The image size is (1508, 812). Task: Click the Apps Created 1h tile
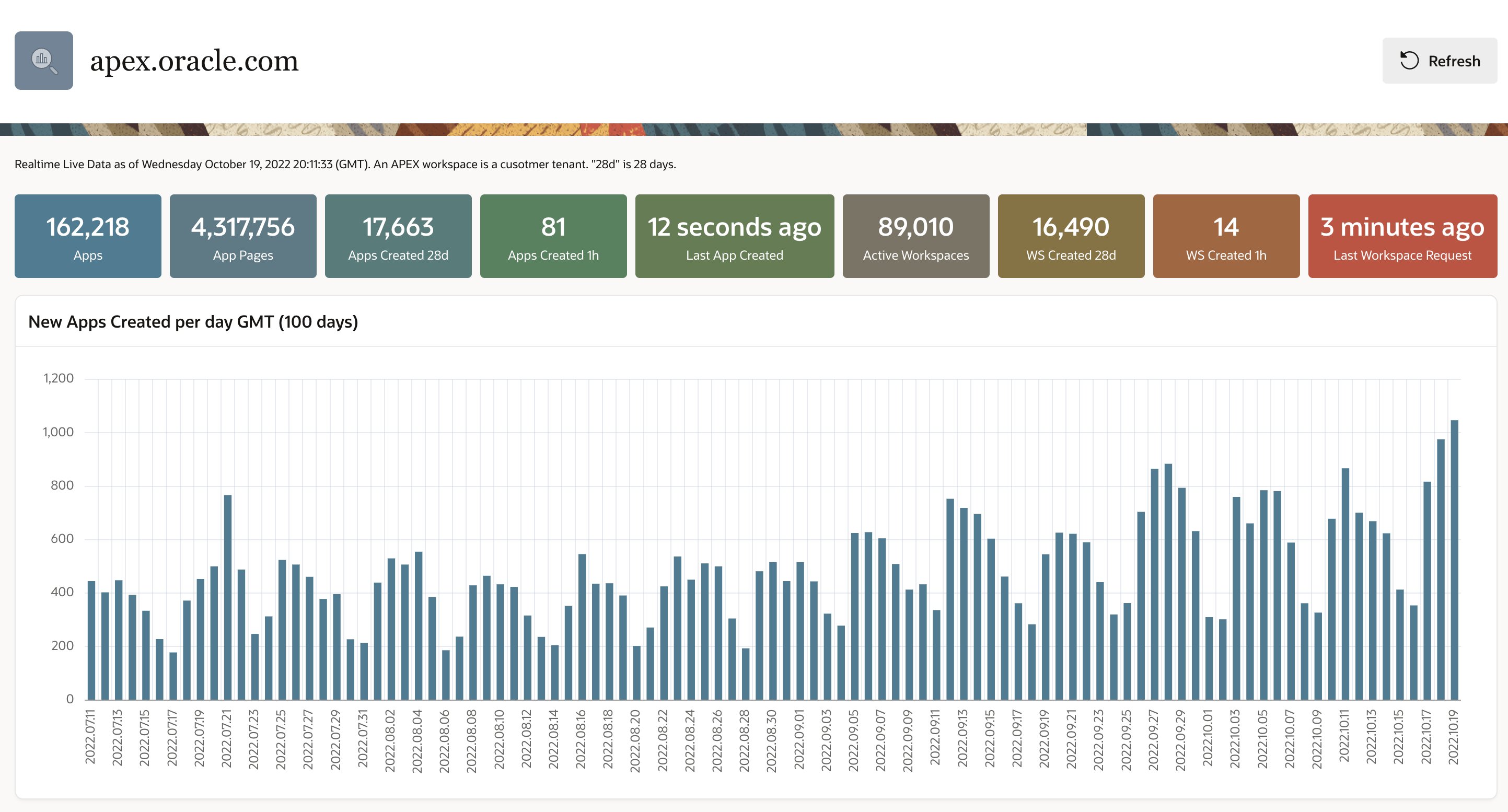pos(553,236)
